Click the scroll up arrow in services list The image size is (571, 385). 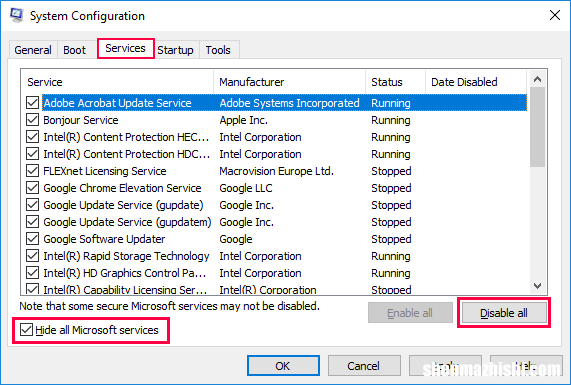click(x=537, y=79)
